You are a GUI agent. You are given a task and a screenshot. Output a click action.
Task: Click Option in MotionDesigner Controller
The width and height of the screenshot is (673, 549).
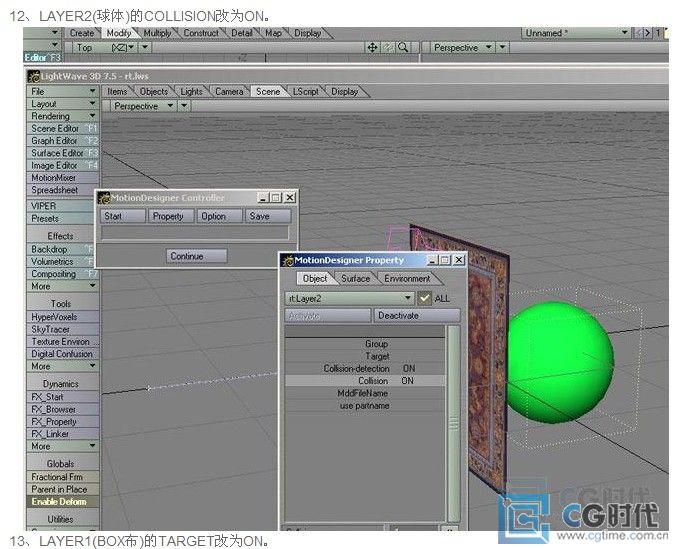219,216
